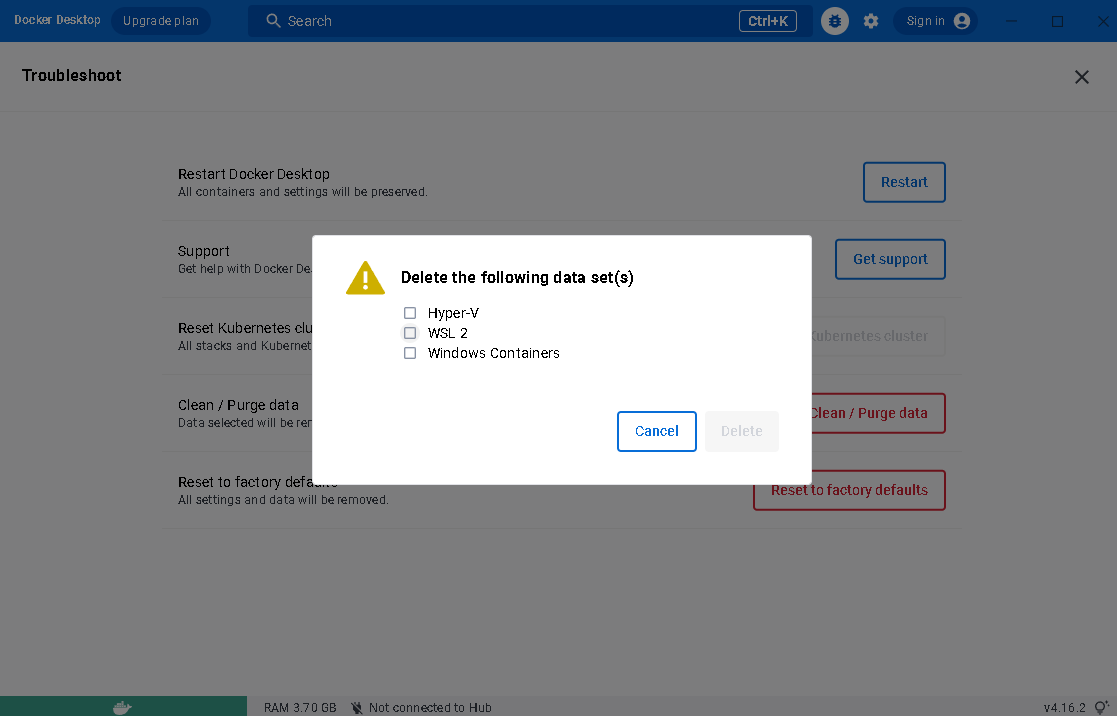Click the Get support button

click(x=890, y=259)
